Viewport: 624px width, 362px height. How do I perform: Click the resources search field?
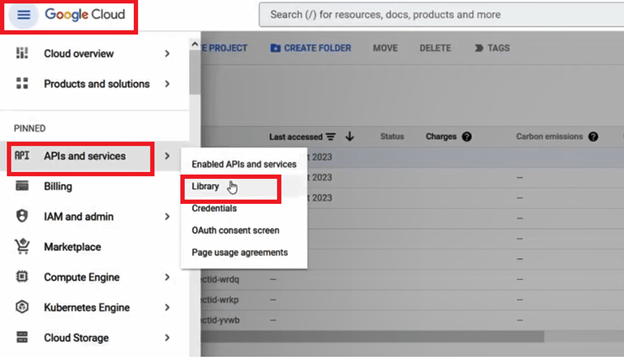(x=441, y=15)
